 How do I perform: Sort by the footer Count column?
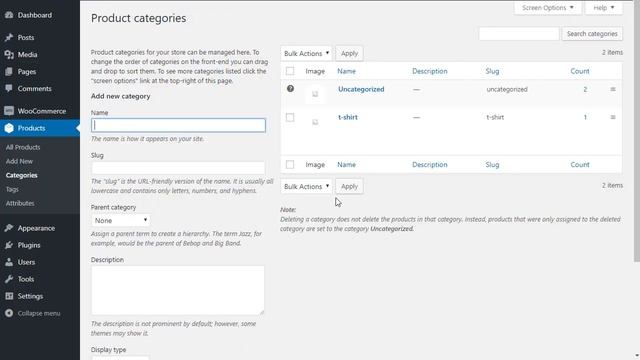580,164
